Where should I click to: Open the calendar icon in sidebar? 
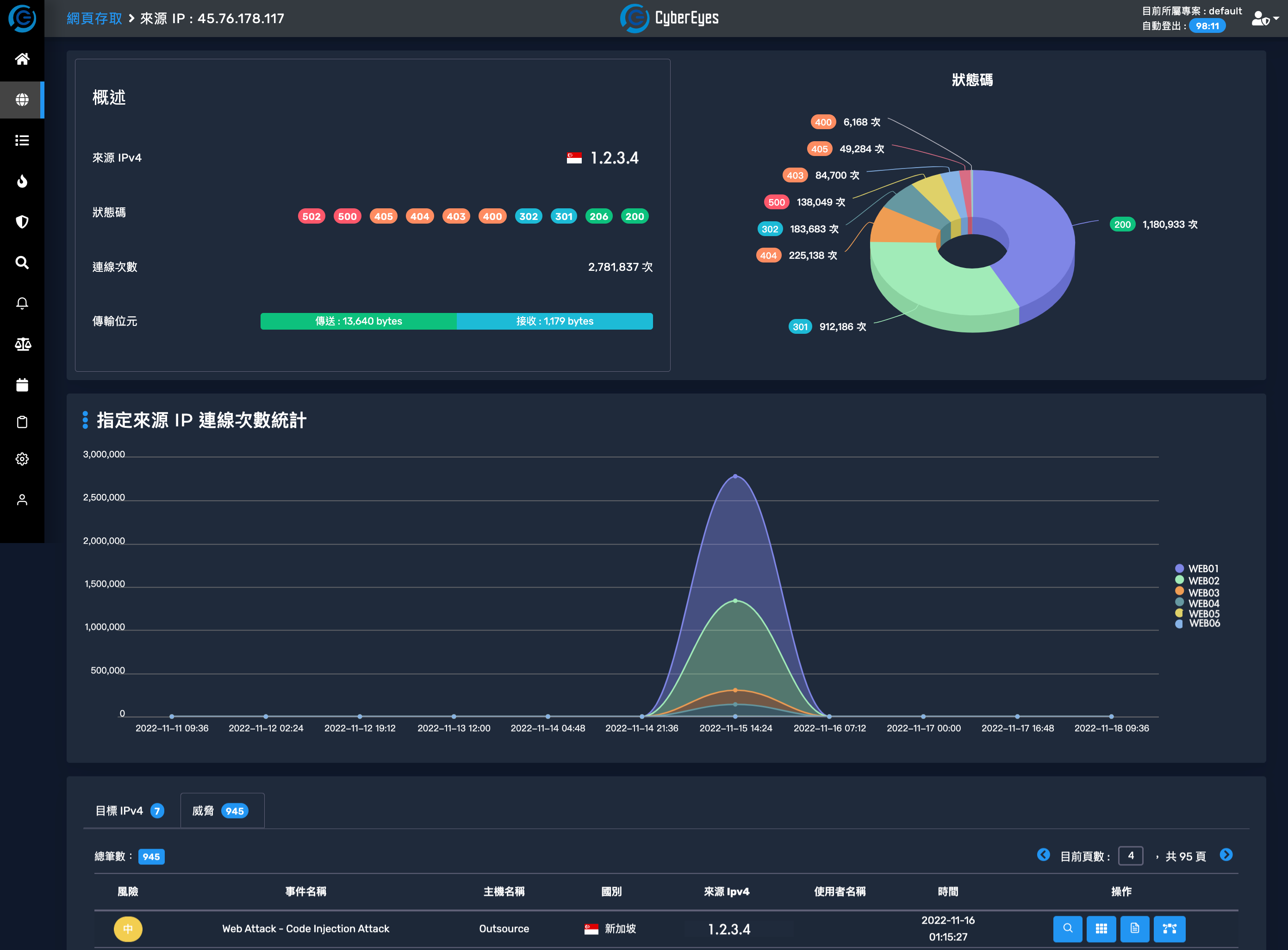point(22,385)
